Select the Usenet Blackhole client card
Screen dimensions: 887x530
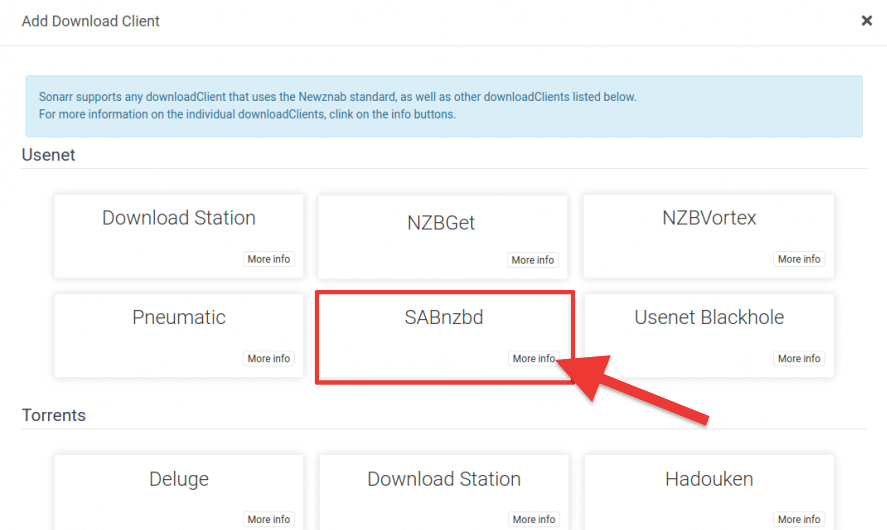coord(708,319)
